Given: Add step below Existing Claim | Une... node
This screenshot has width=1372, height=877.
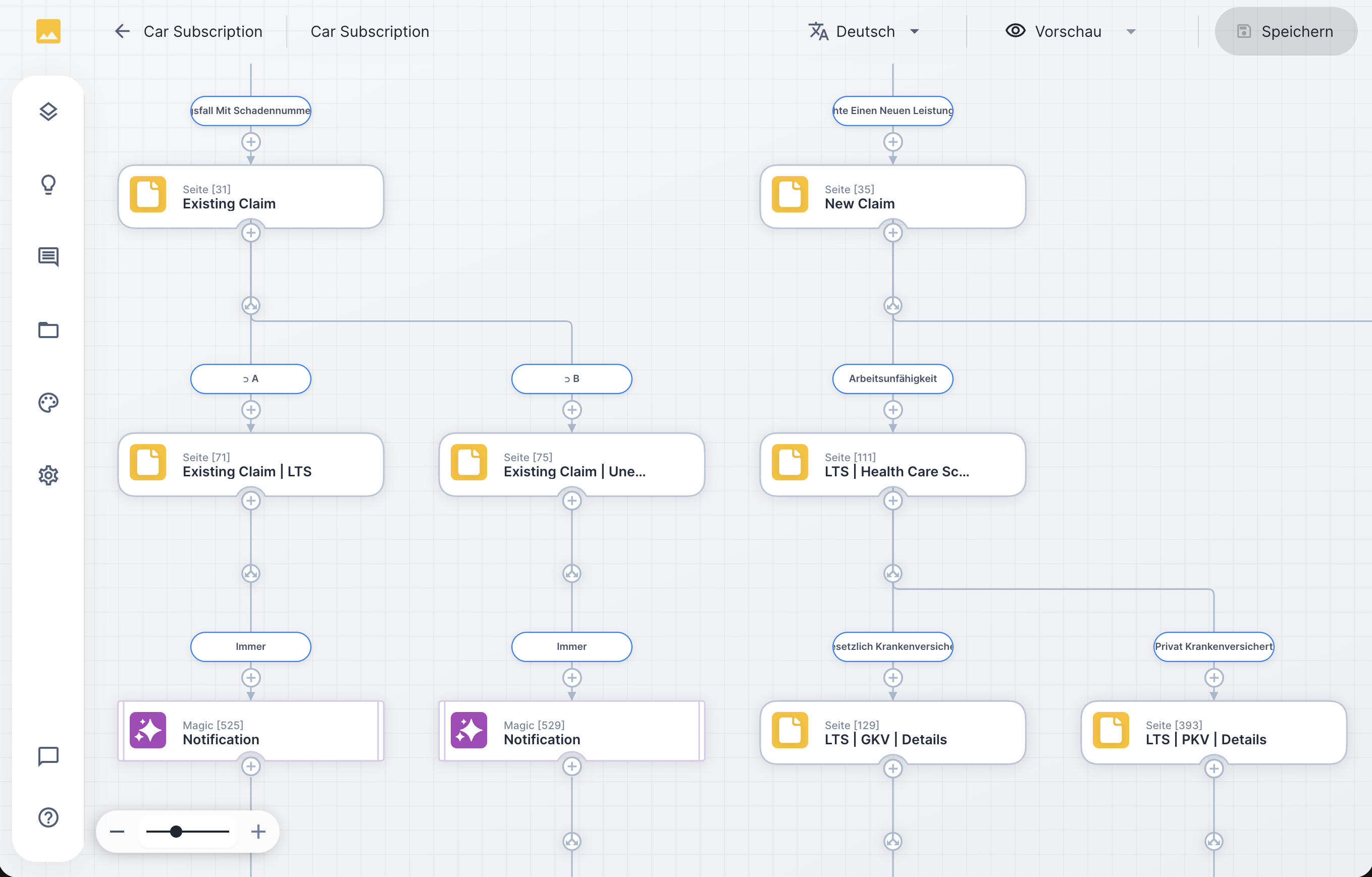Looking at the screenshot, I should pos(571,501).
